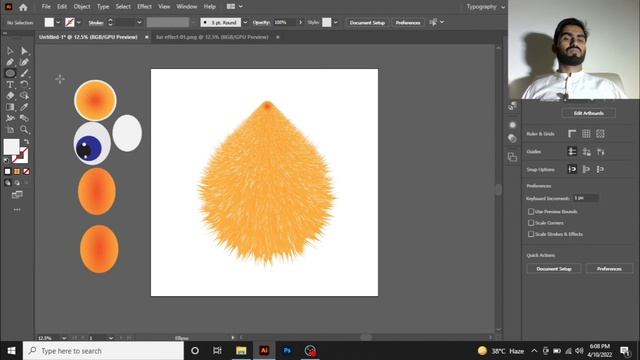Select the Shape Builder tool

24,96
